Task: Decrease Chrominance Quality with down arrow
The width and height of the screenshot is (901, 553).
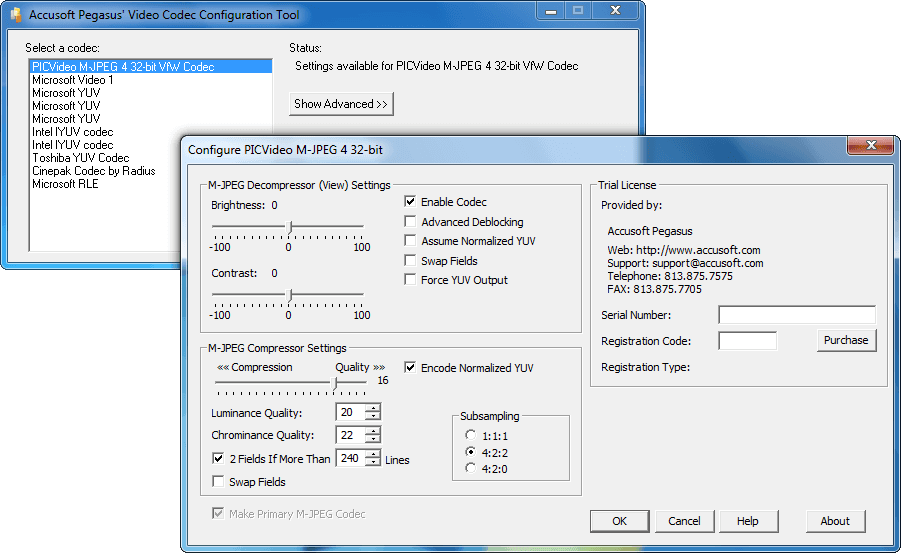Action: pyautogui.click(x=374, y=439)
